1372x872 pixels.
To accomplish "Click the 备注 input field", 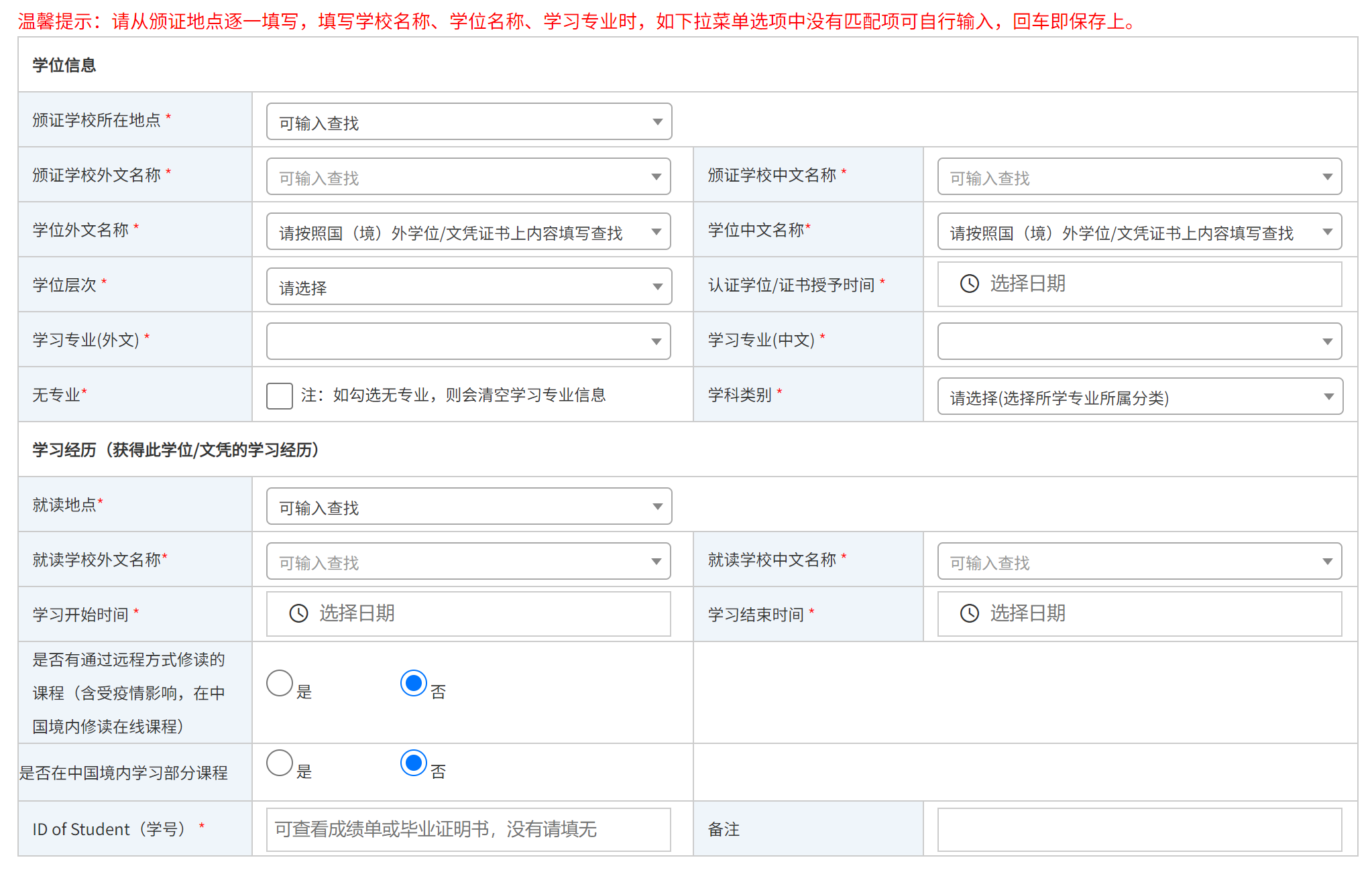I will click(1140, 830).
